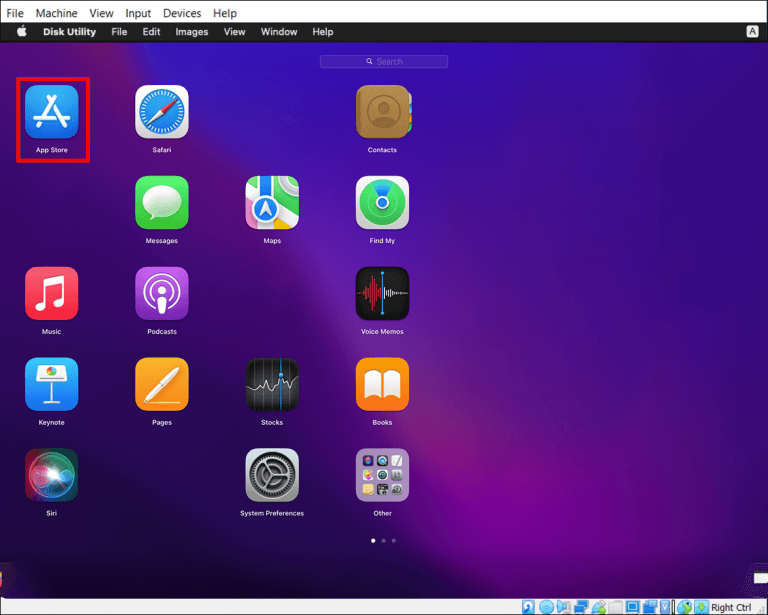This screenshot has width=768, height=615.
Task: Open the App Store app
Action: [x=51, y=112]
